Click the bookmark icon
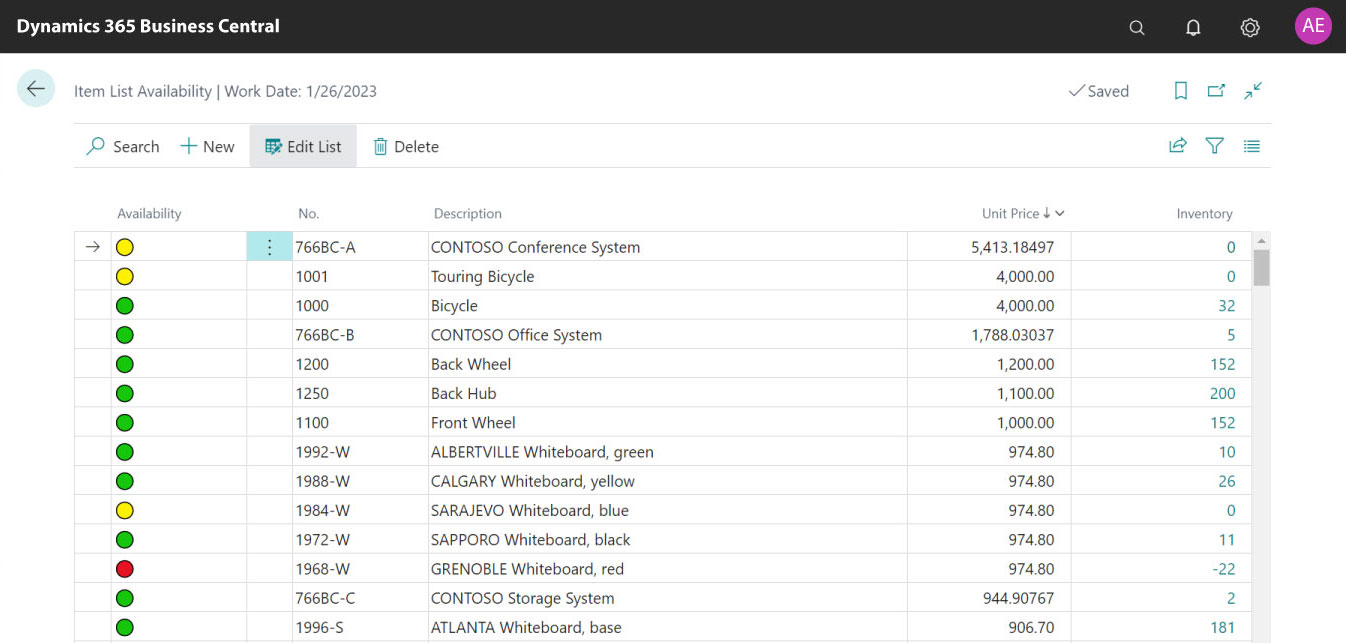This screenshot has width=1346, height=643. click(1180, 91)
